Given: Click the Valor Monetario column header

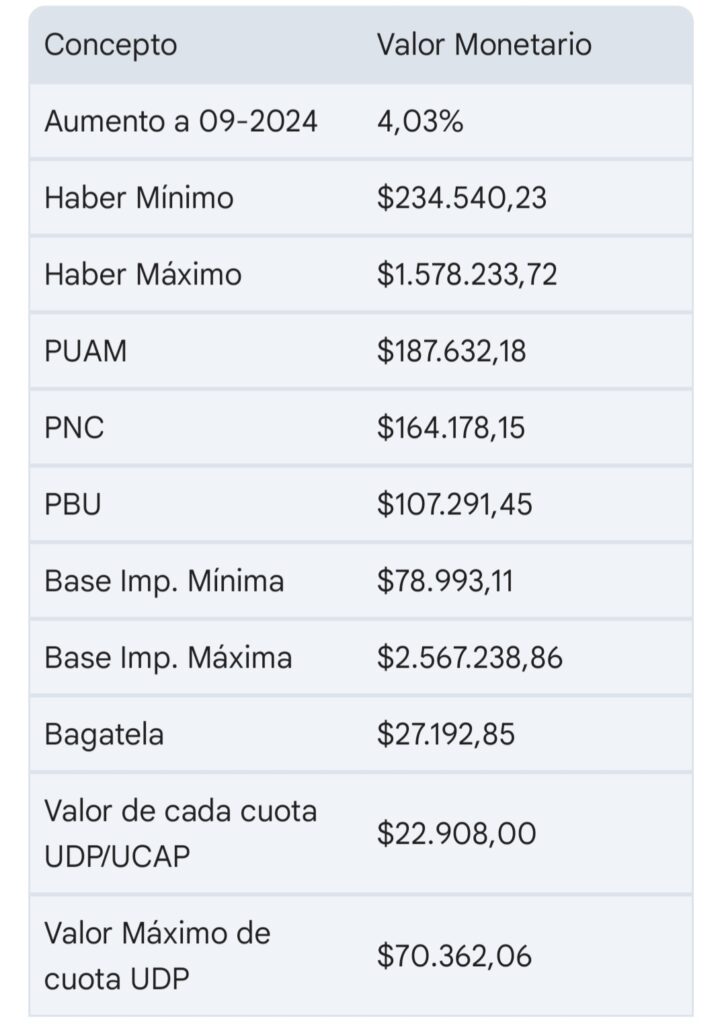Looking at the screenshot, I should pyautogui.click(x=484, y=45).
